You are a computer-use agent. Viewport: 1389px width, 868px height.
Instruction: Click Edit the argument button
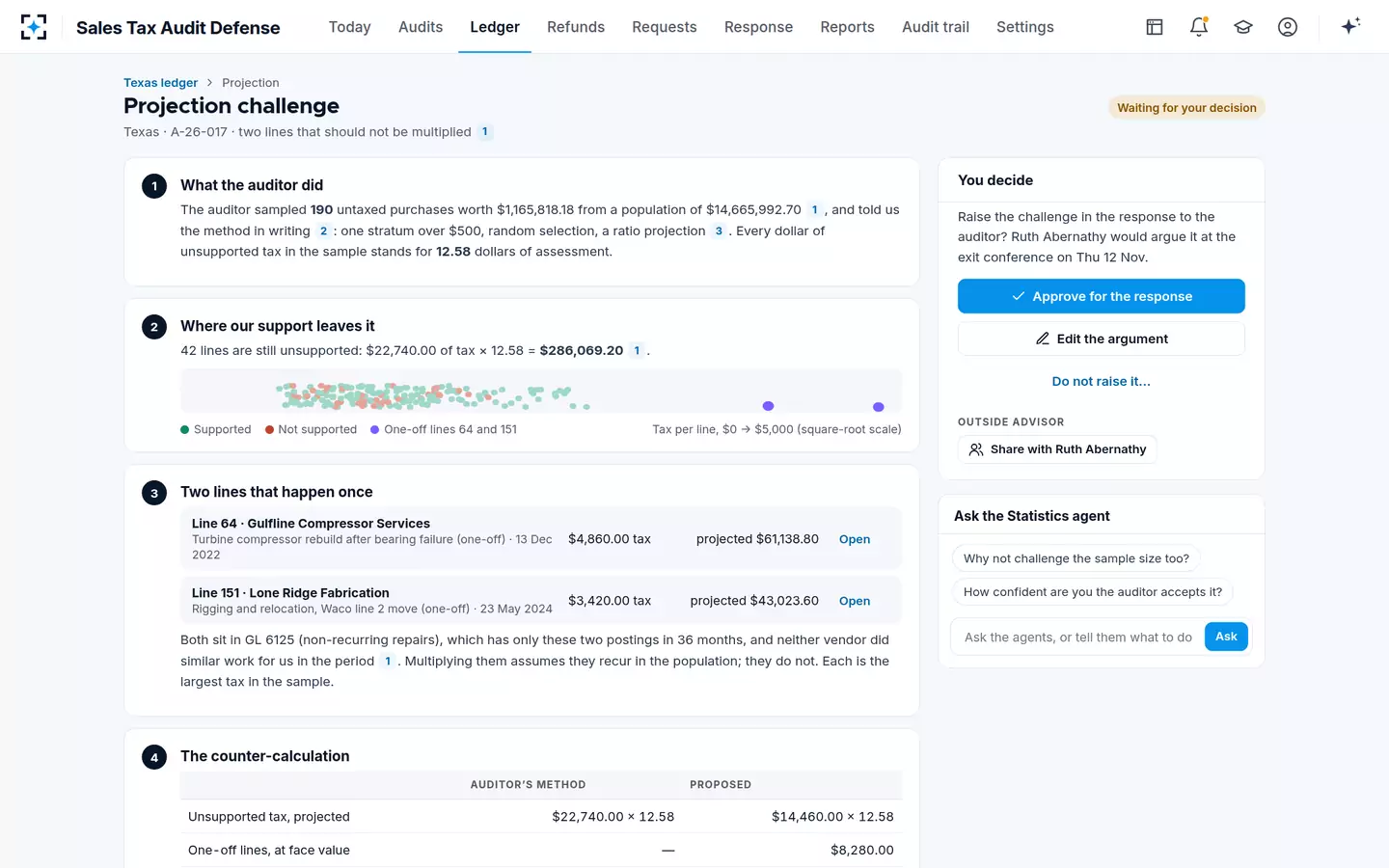pyautogui.click(x=1102, y=339)
